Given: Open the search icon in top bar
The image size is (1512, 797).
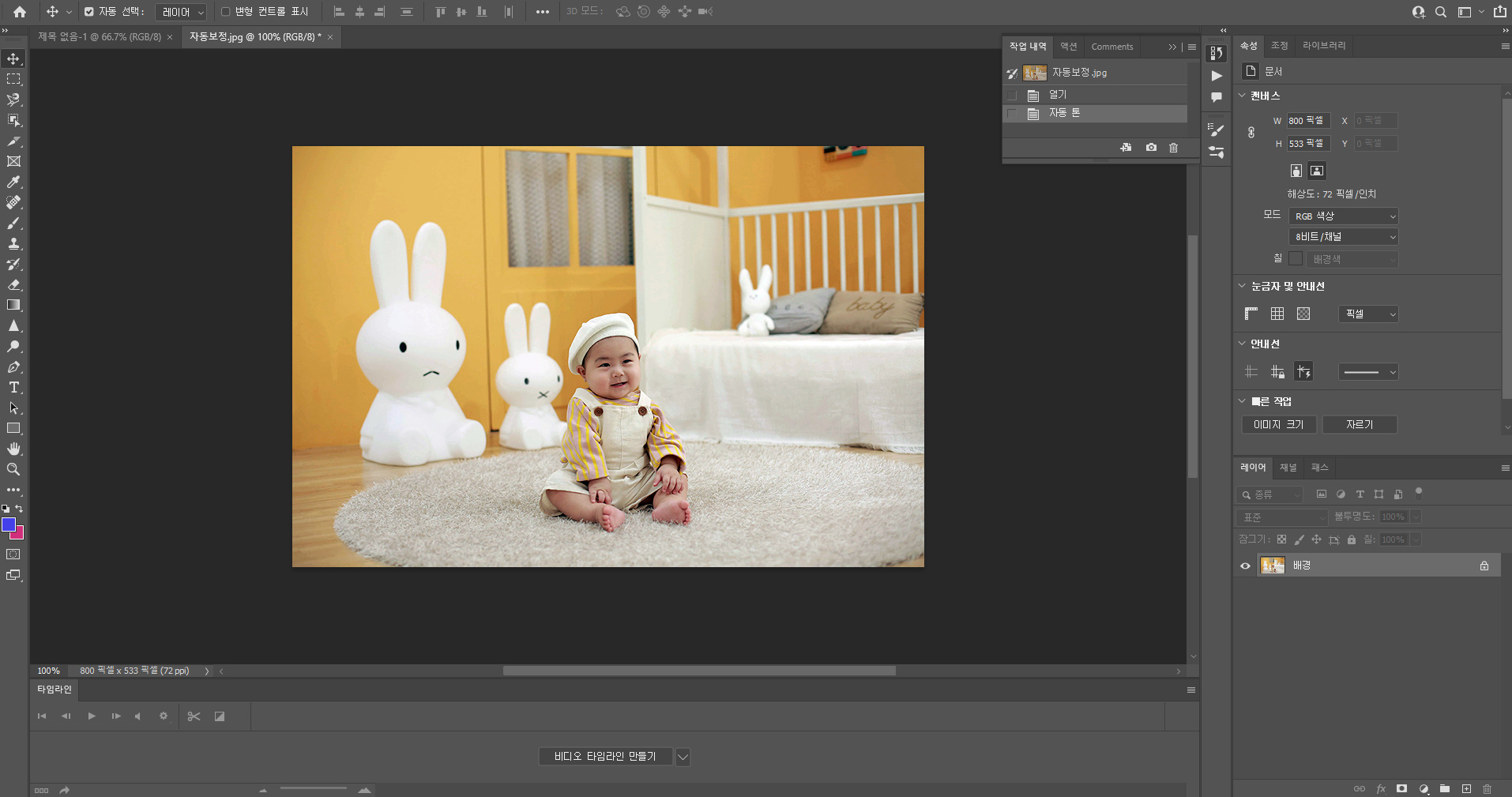Looking at the screenshot, I should (1441, 12).
